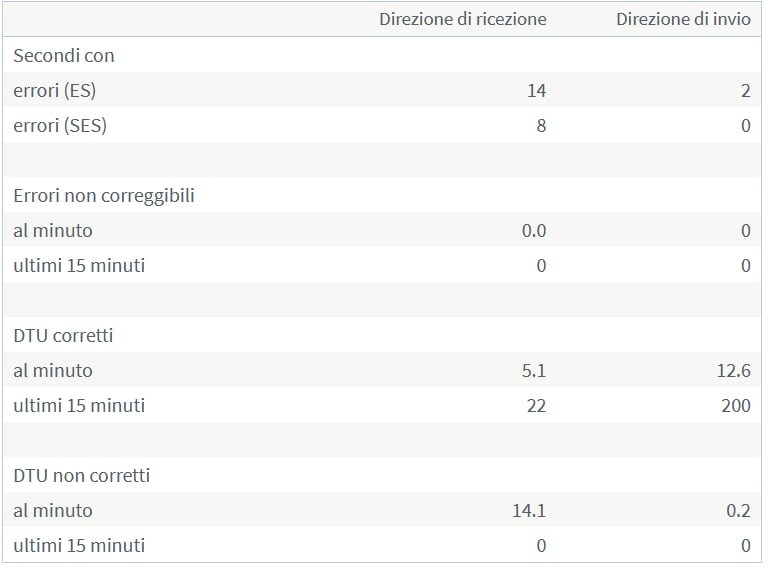
Task: Click the Errori non correggibili heading
Action: coord(104,196)
